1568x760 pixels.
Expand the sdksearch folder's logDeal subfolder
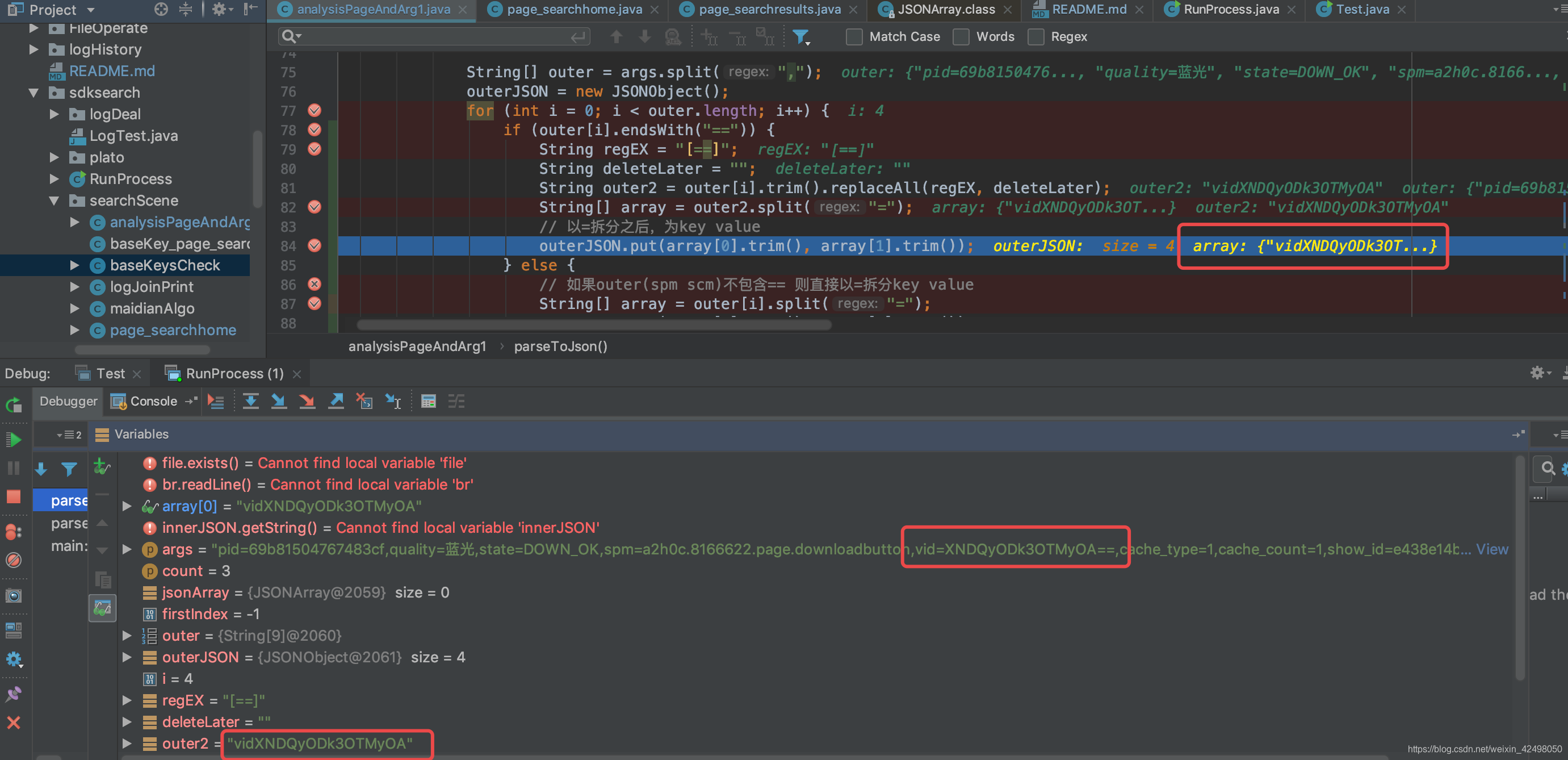click(54, 115)
